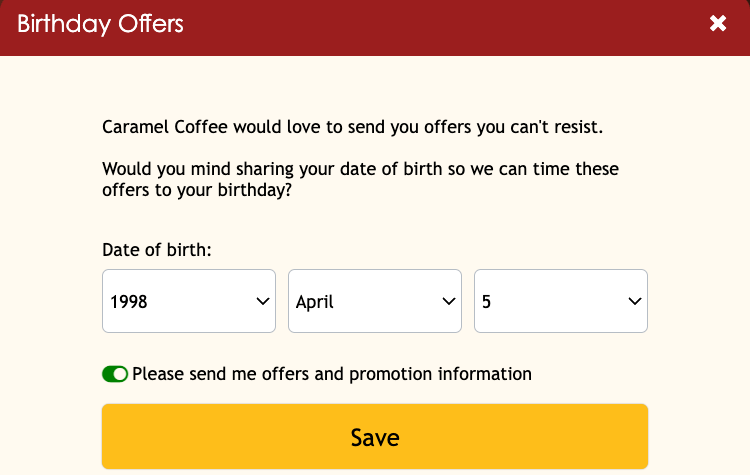
Task: Click the 'Date of birth:' label
Action: click(x=156, y=250)
